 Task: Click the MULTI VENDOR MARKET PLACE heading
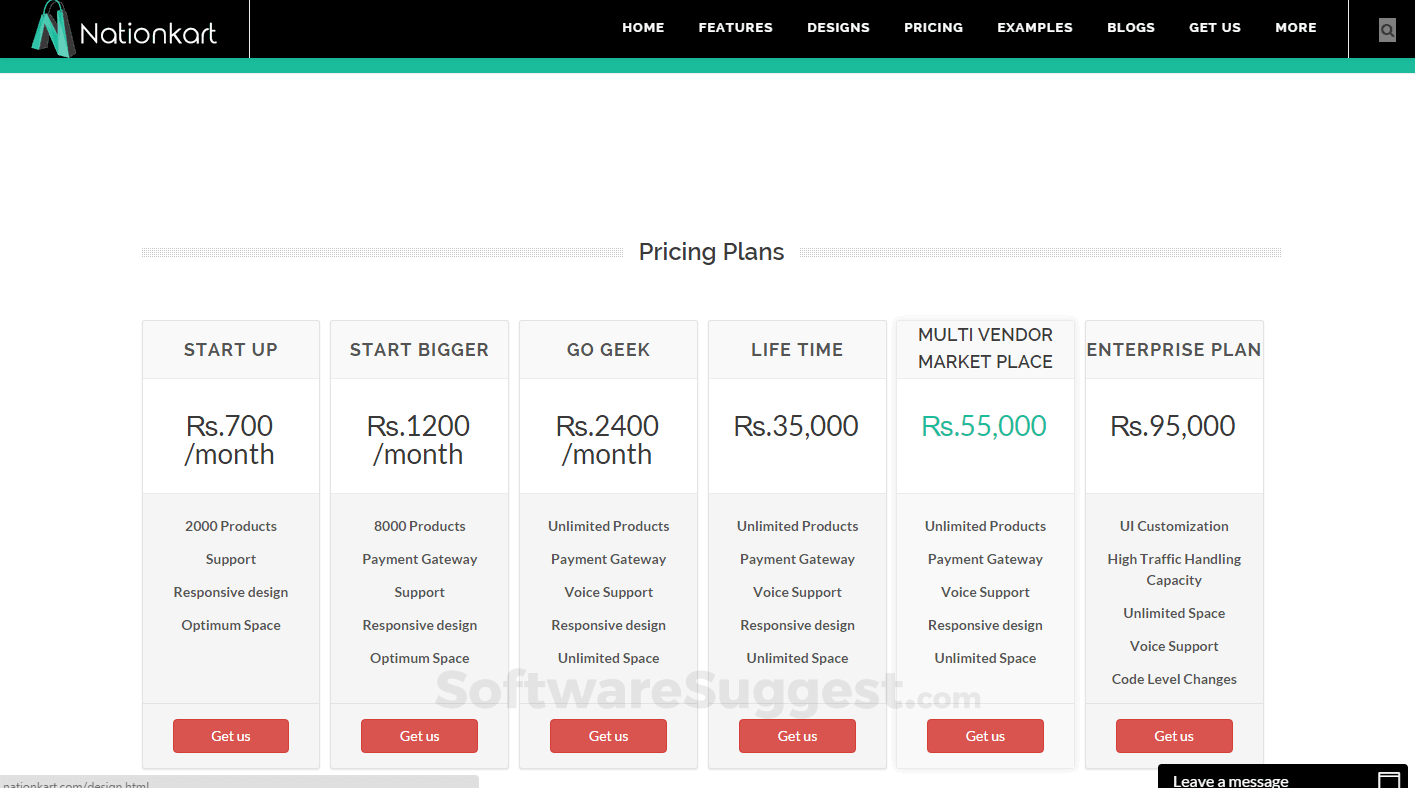click(985, 348)
